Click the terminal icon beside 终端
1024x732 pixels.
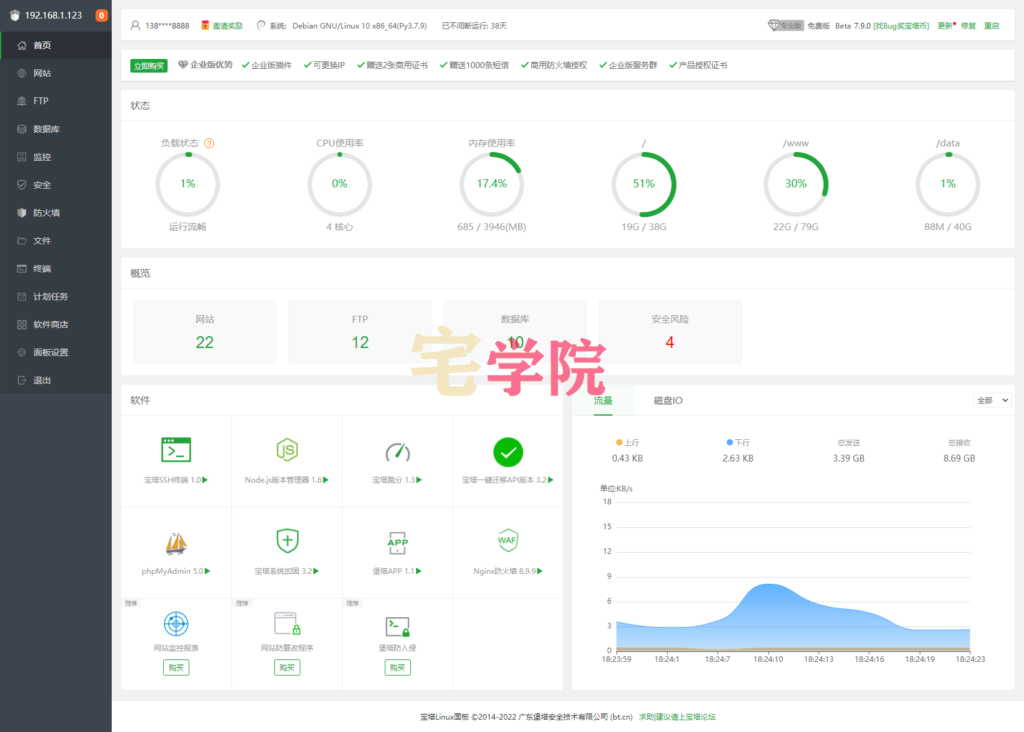pyautogui.click(x=22, y=268)
